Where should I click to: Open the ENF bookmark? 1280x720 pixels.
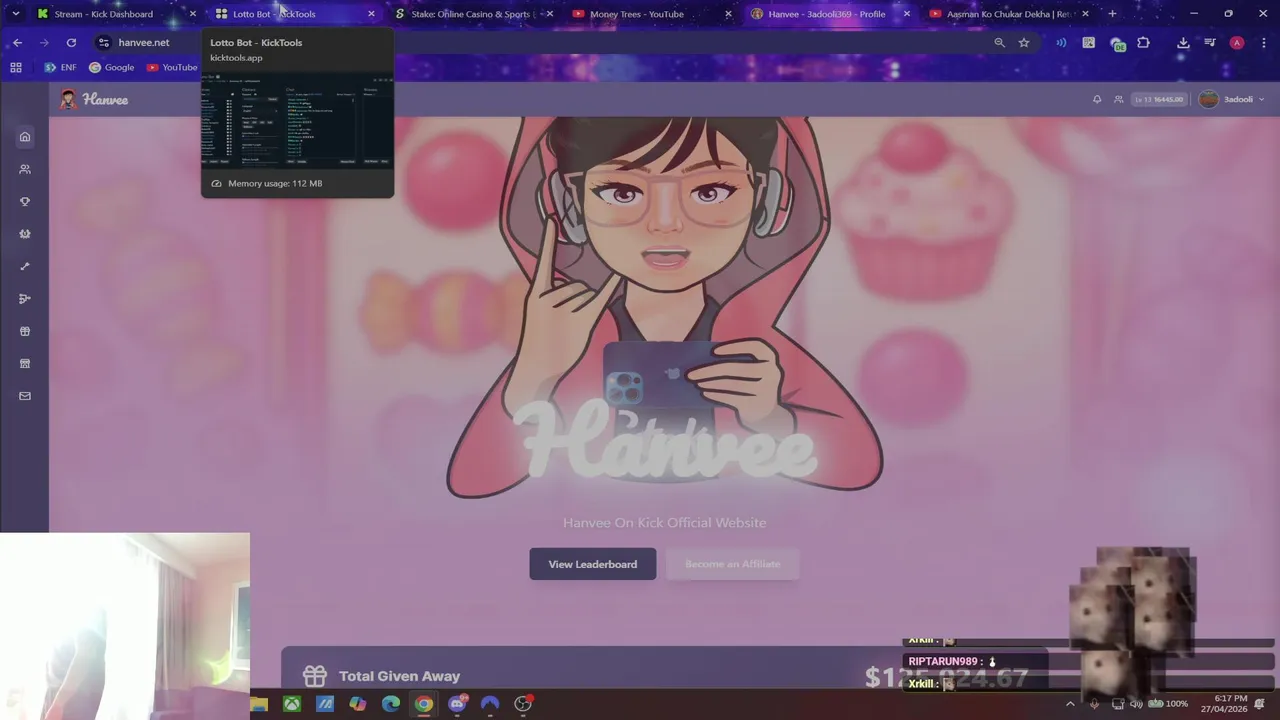[60, 67]
